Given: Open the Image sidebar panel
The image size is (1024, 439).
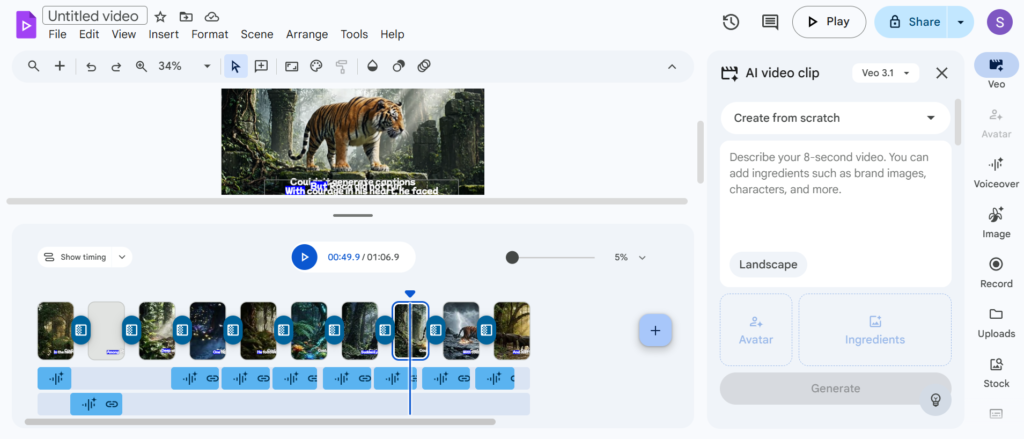Looking at the screenshot, I should tap(996, 223).
